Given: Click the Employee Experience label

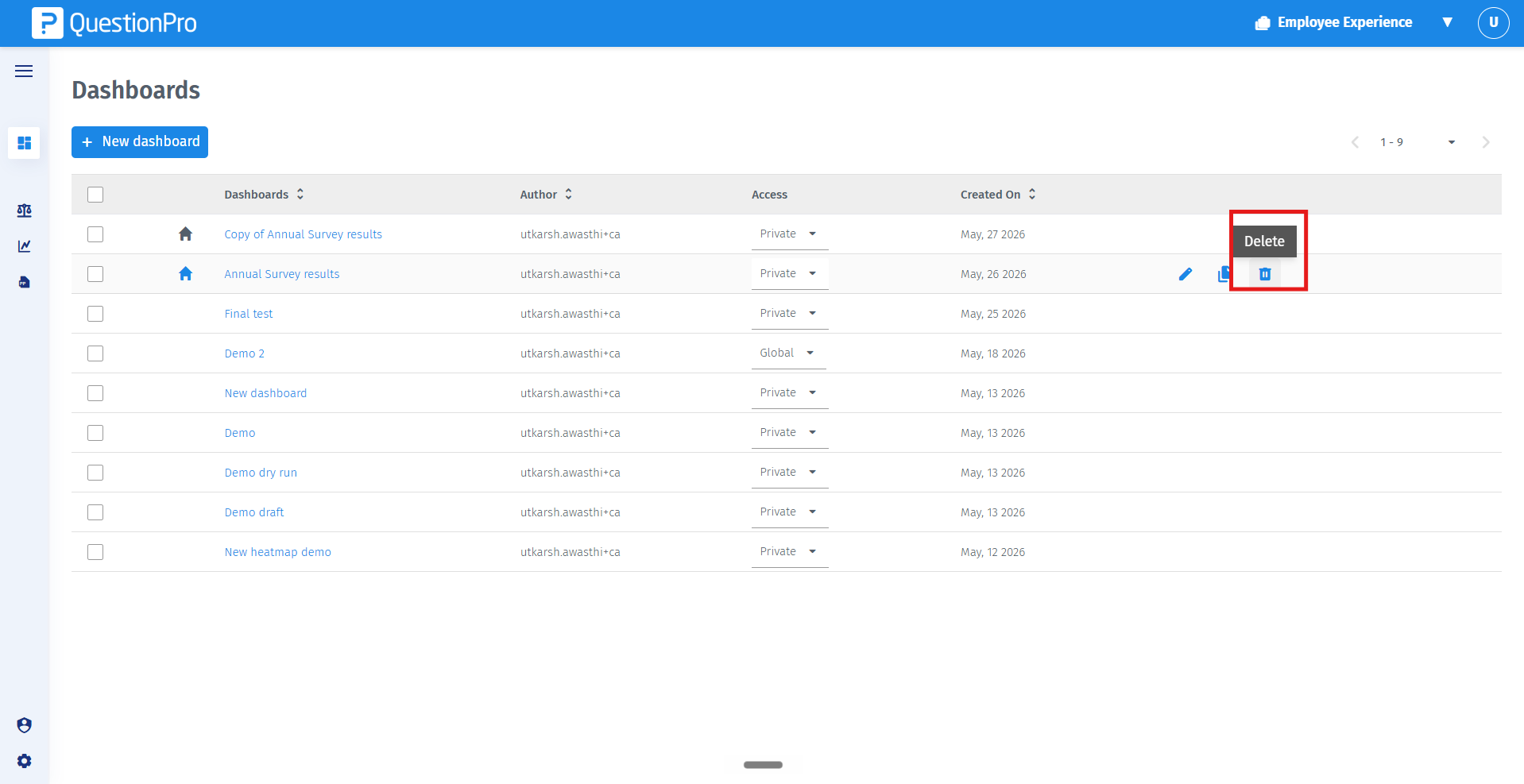Looking at the screenshot, I should [1344, 22].
